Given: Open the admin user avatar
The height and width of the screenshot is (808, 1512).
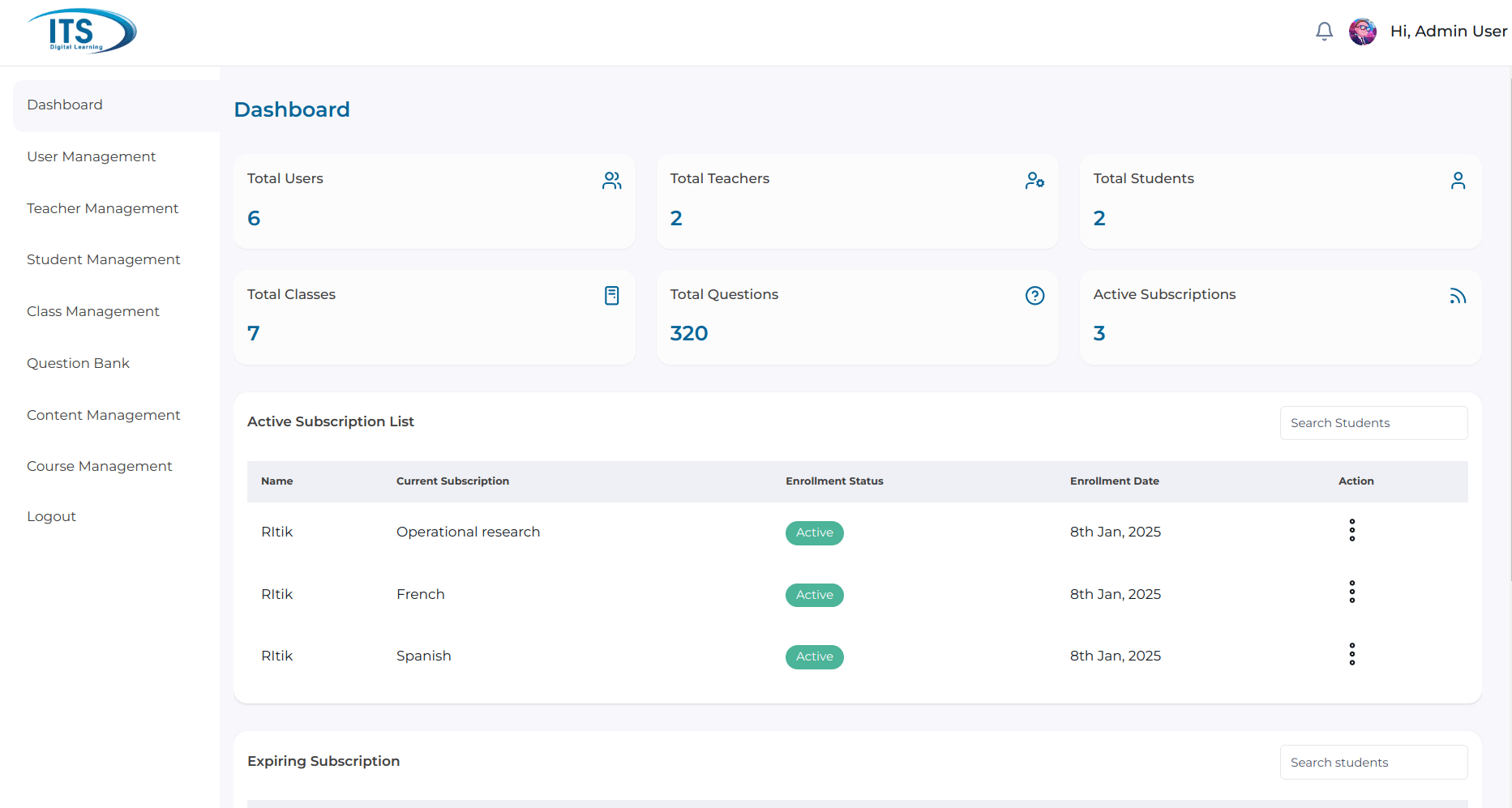Looking at the screenshot, I should (1362, 32).
